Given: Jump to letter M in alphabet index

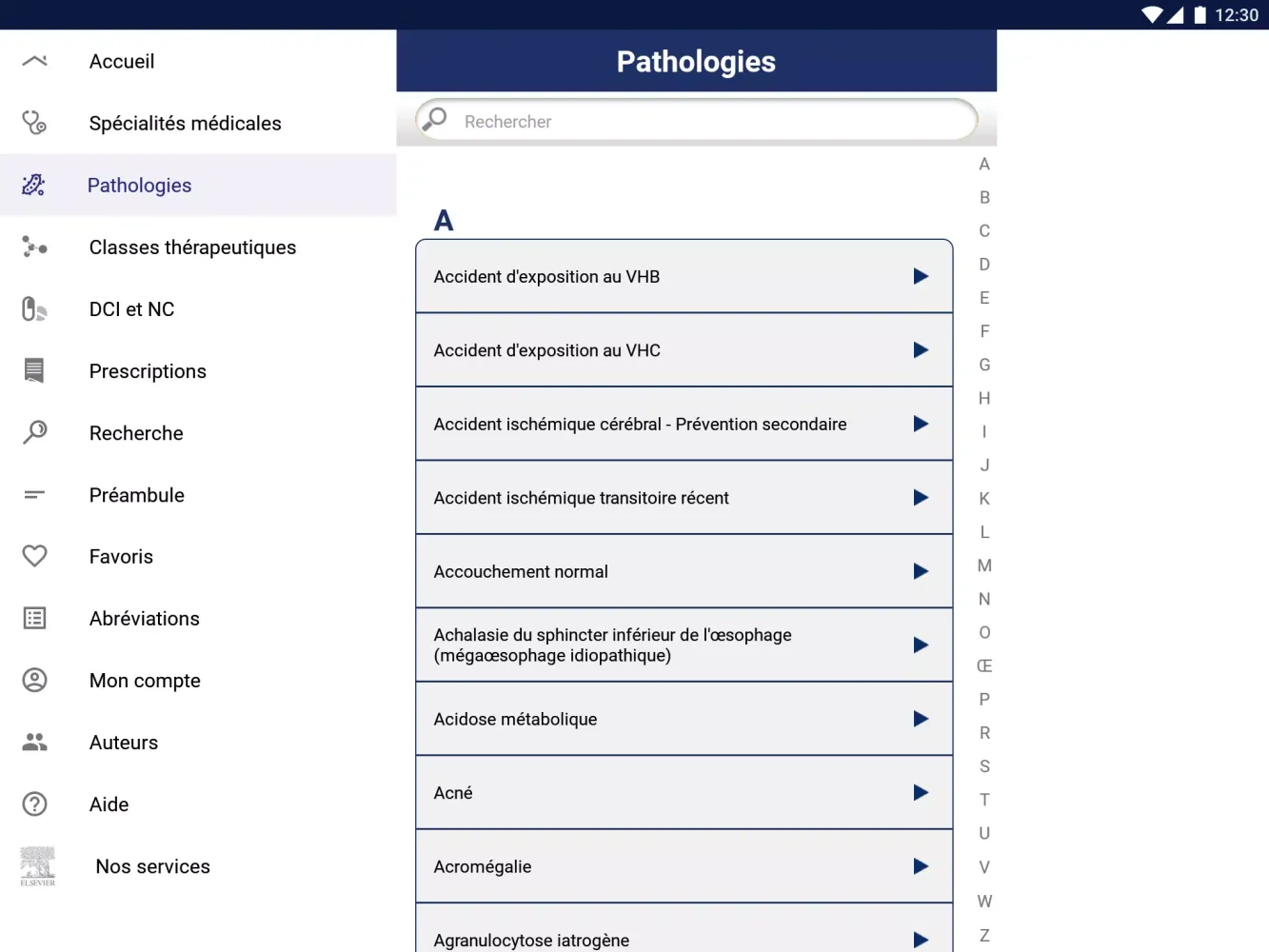Looking at the screenshot, I should (x=984, y=565).
